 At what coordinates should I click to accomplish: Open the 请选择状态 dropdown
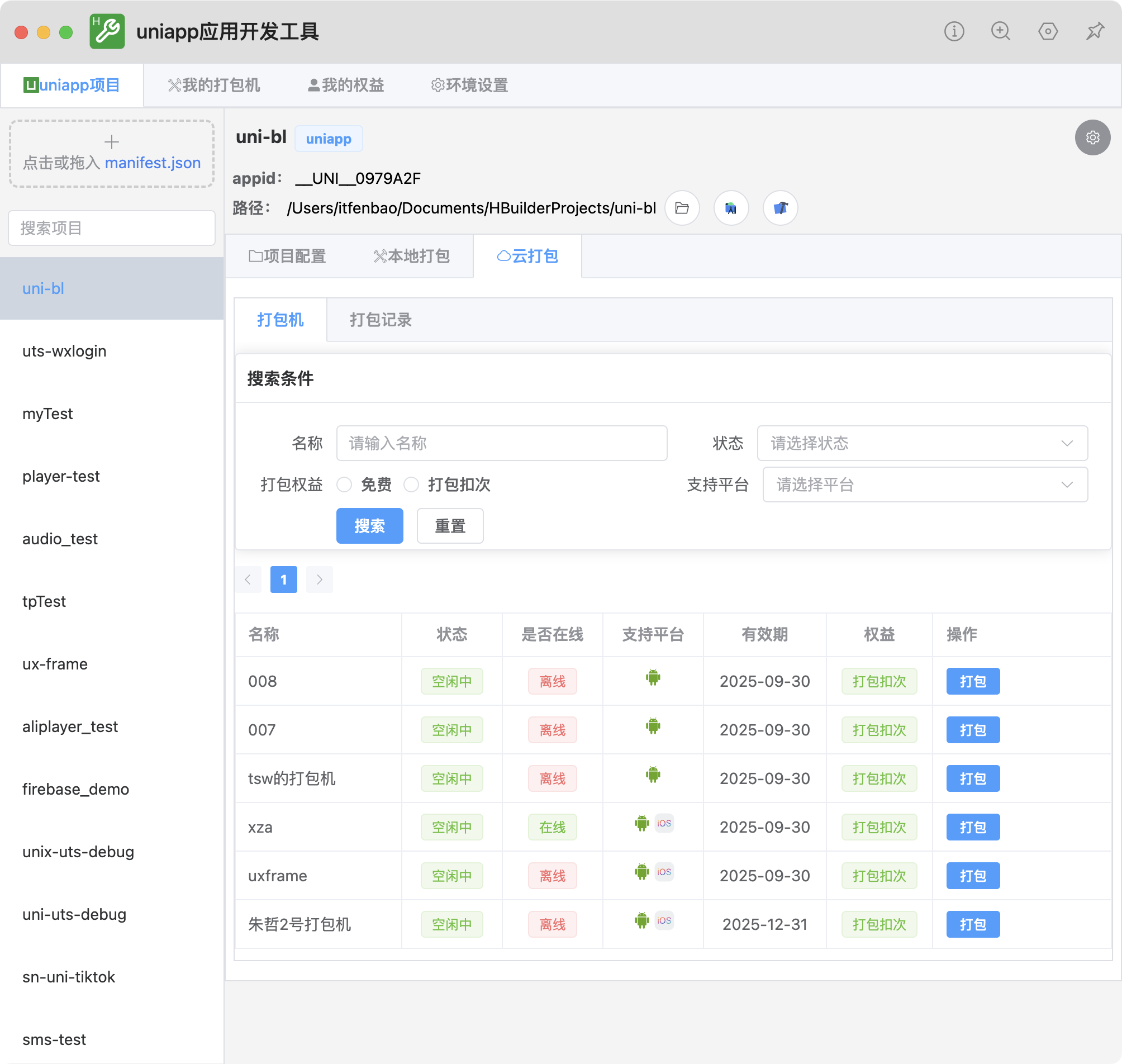[923, 443]
